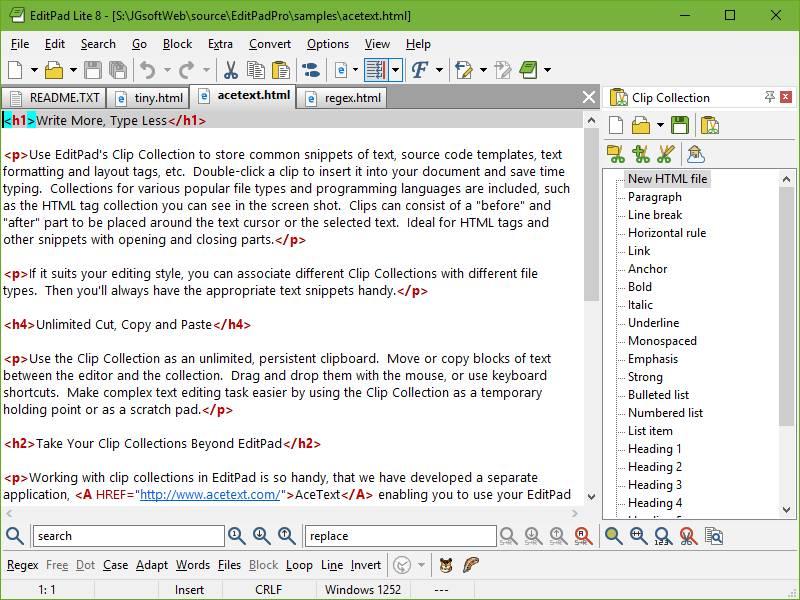Open the Convert menu
This screenshot has height=600, width=800.
pos(270,44)
